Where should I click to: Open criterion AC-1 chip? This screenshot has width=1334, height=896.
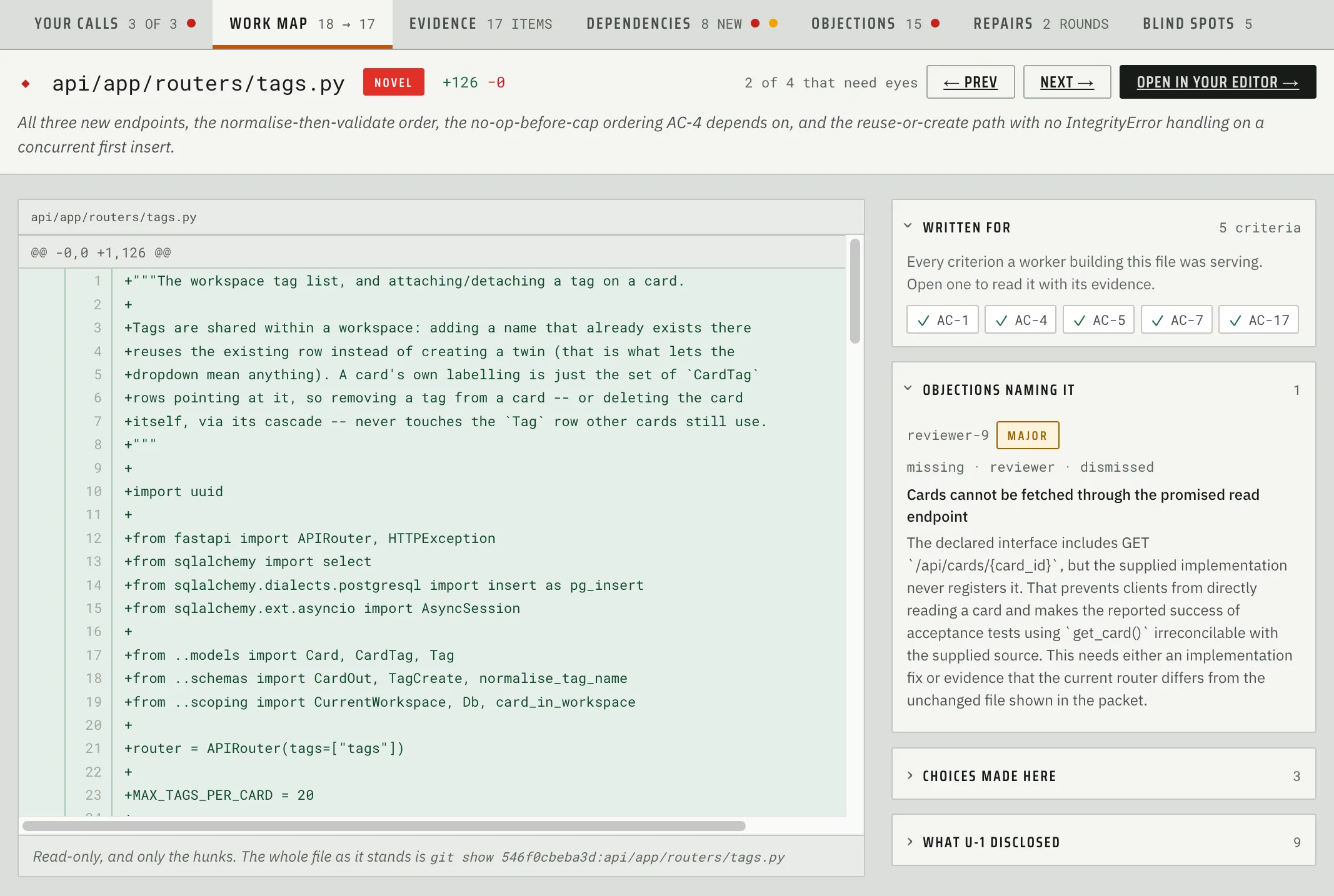click(x=943, y=320)
